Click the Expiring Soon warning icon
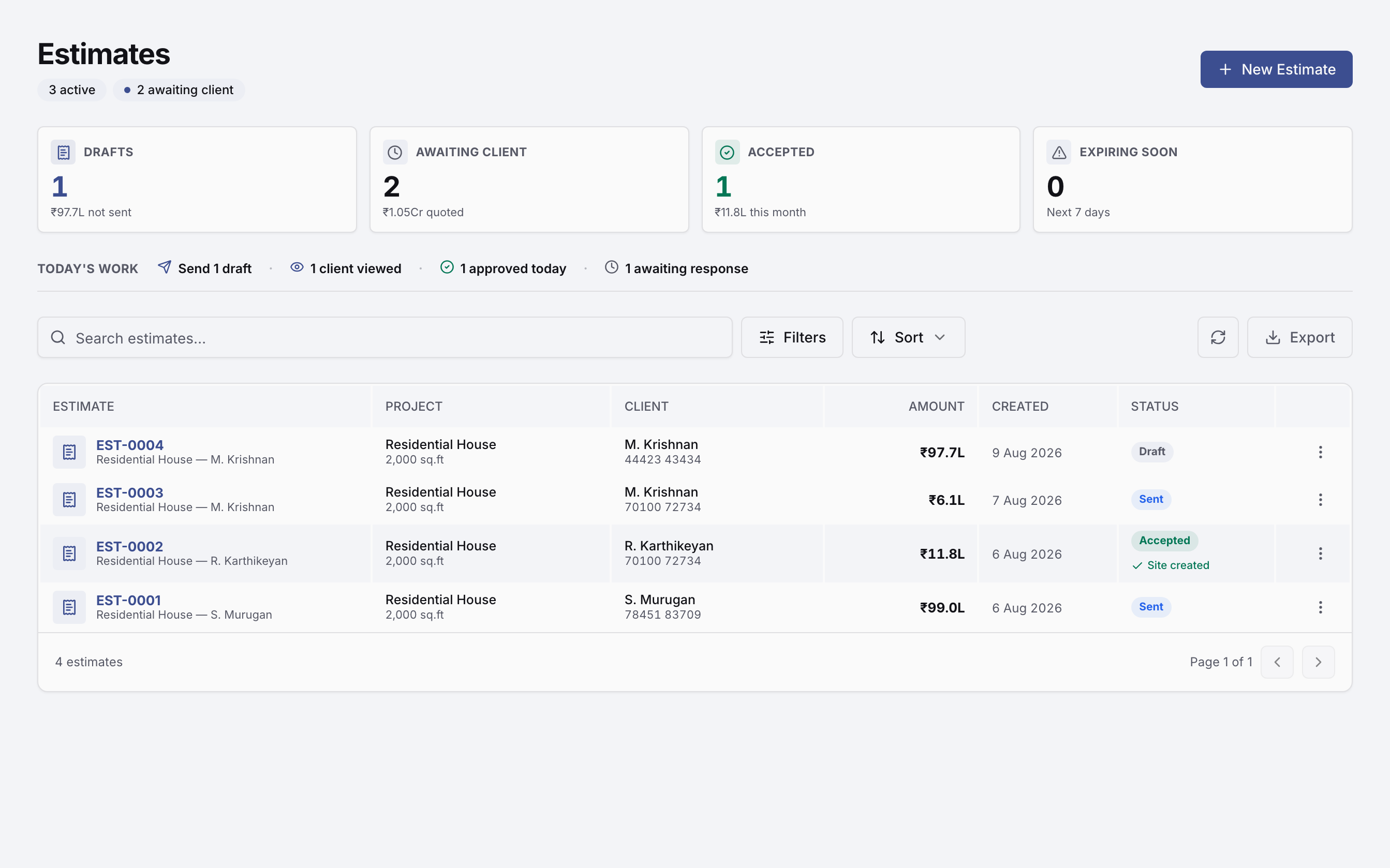 (x=1059, y=152)
